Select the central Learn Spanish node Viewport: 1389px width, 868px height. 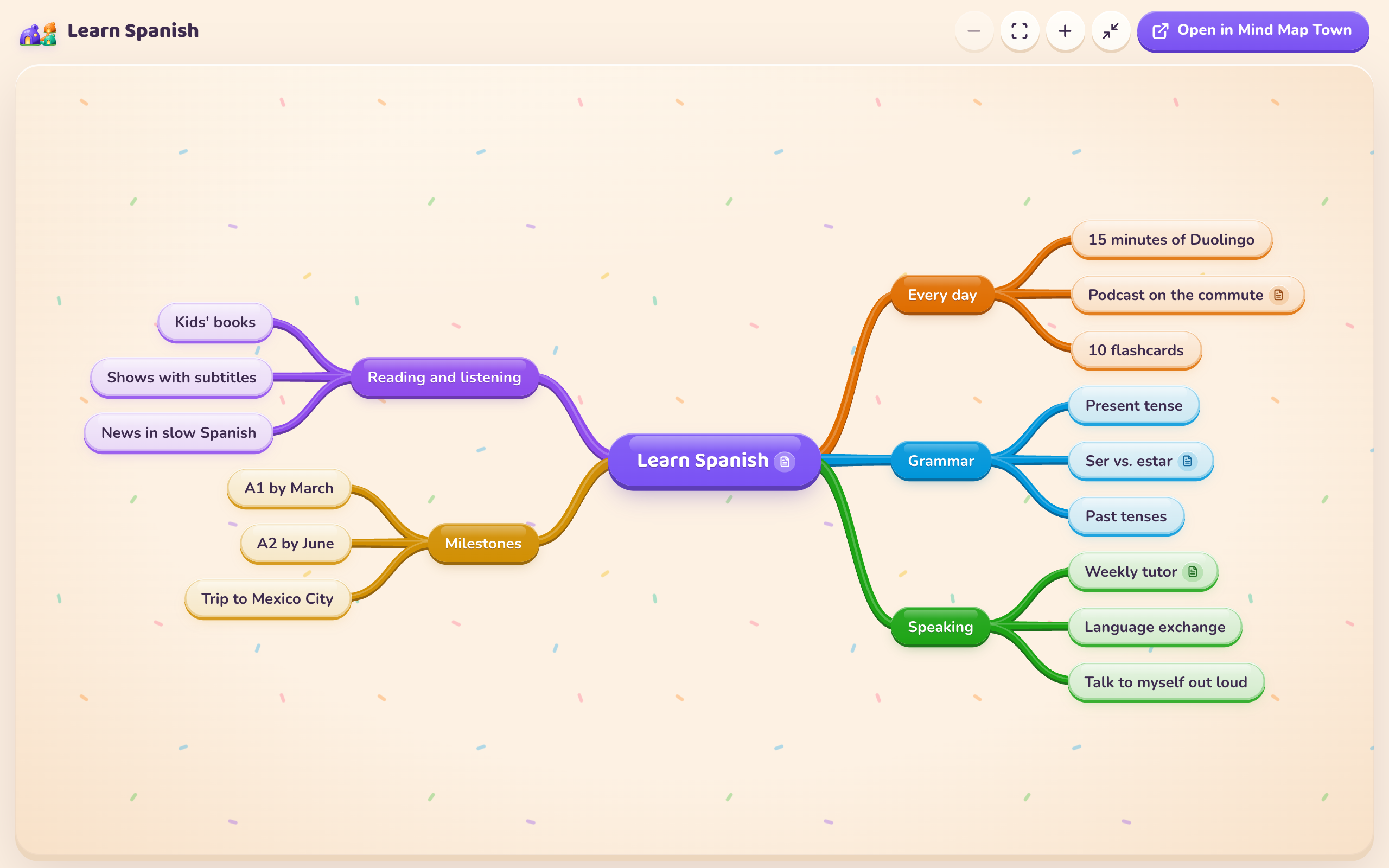(x=714, y=461)
